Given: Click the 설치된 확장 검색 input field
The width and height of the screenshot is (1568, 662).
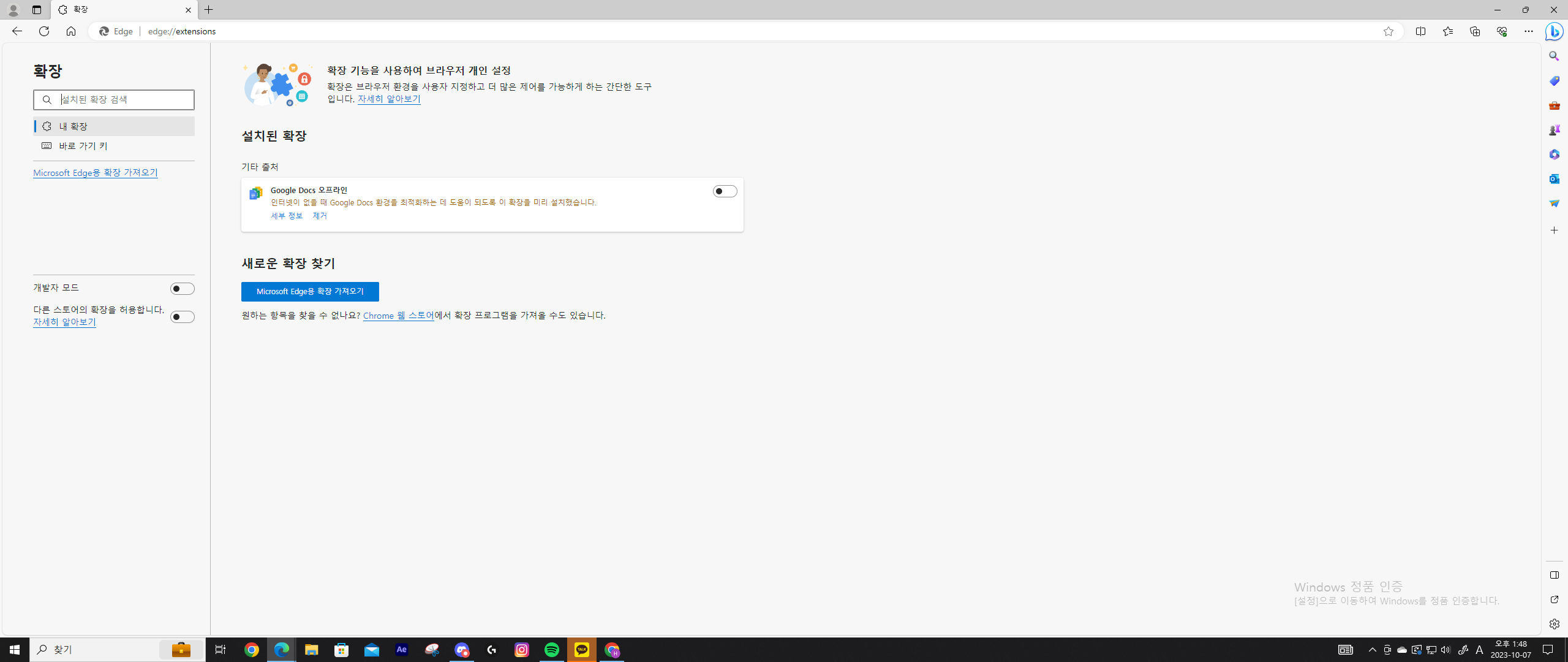Looking at the screenshot, I should click(x=123, y=100).
